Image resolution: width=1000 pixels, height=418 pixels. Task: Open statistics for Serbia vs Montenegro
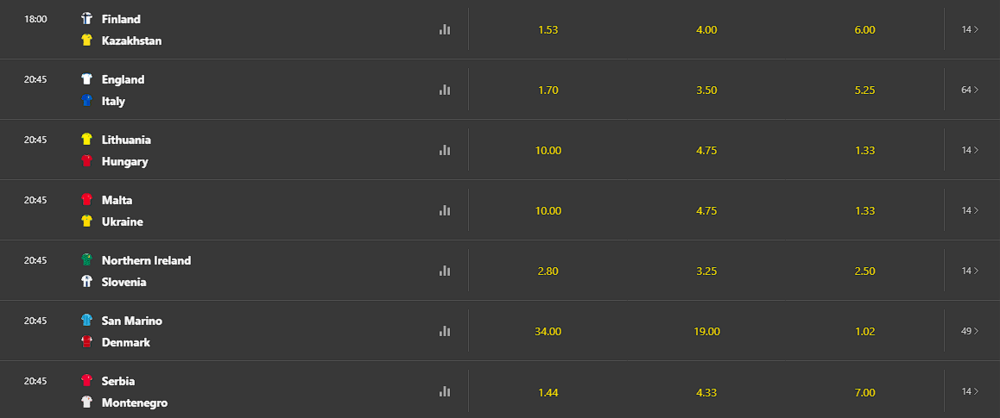[445, 391]
